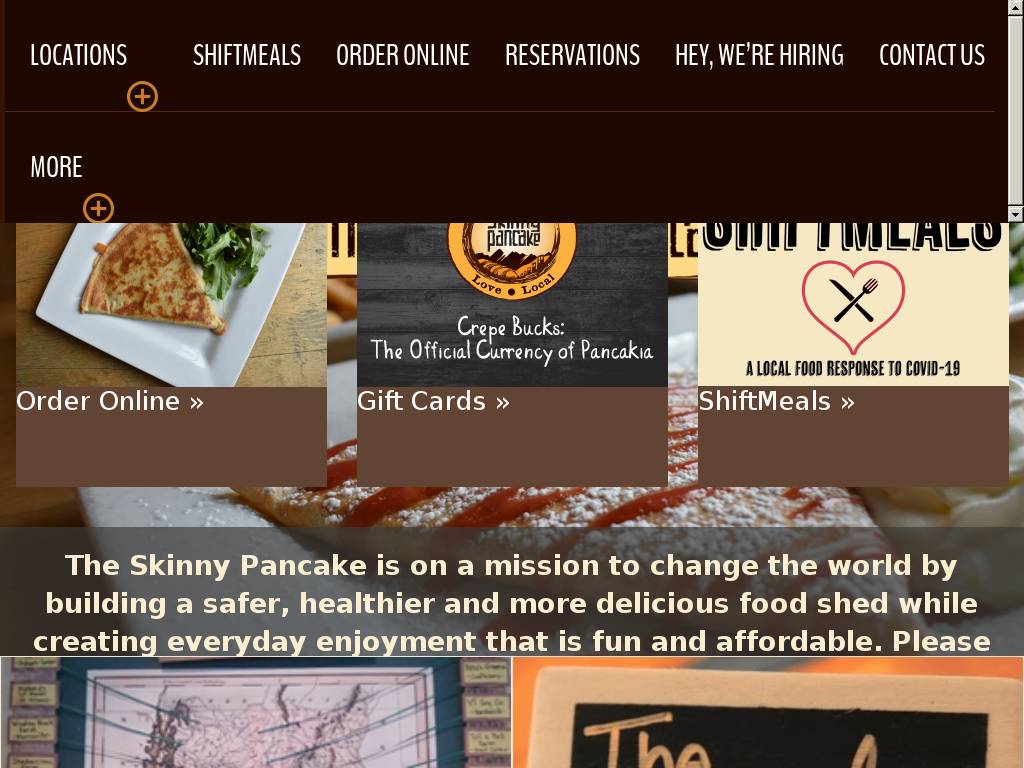Expand the More submenu plus icon

point(98,208)
